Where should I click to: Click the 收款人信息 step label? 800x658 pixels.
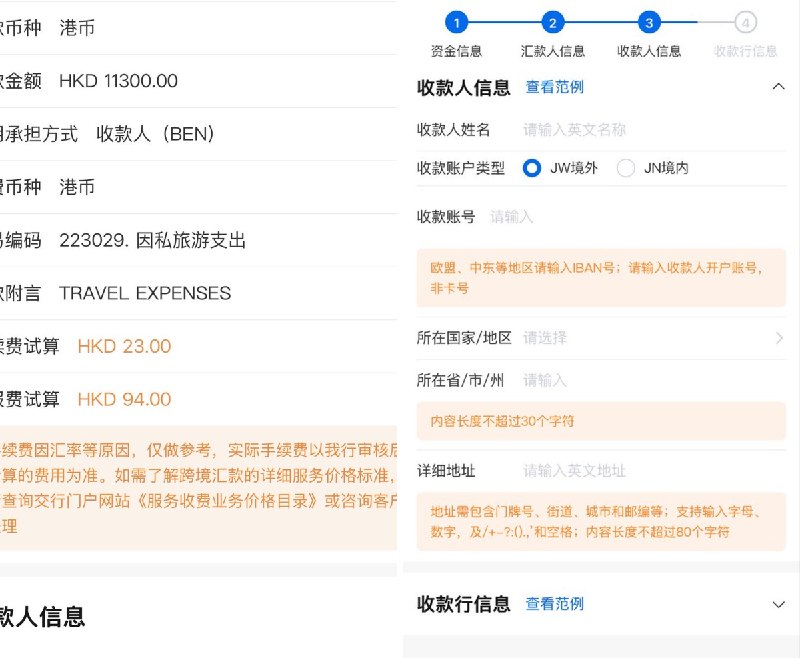tap(649, 51)
